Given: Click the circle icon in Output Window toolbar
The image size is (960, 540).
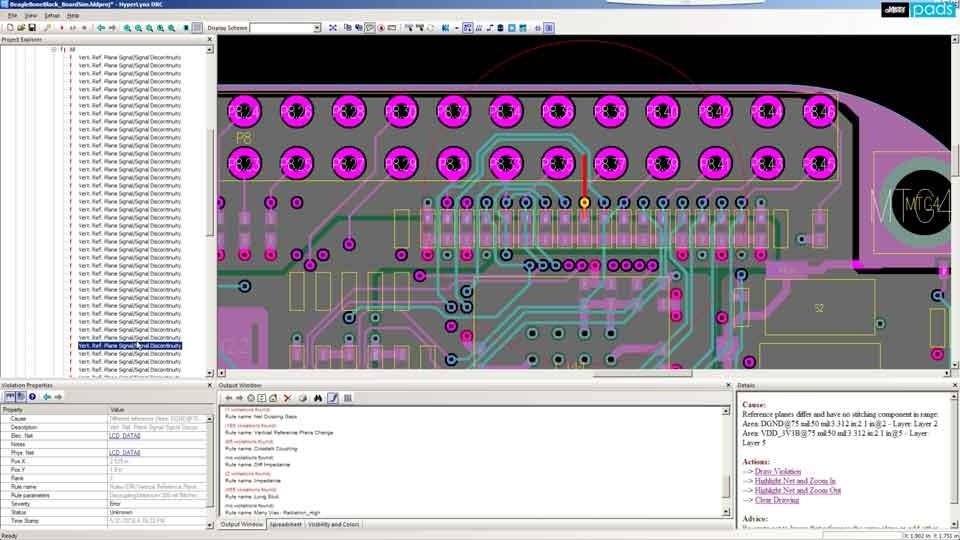Looking at the screenshot, I should tap(250, 398).
